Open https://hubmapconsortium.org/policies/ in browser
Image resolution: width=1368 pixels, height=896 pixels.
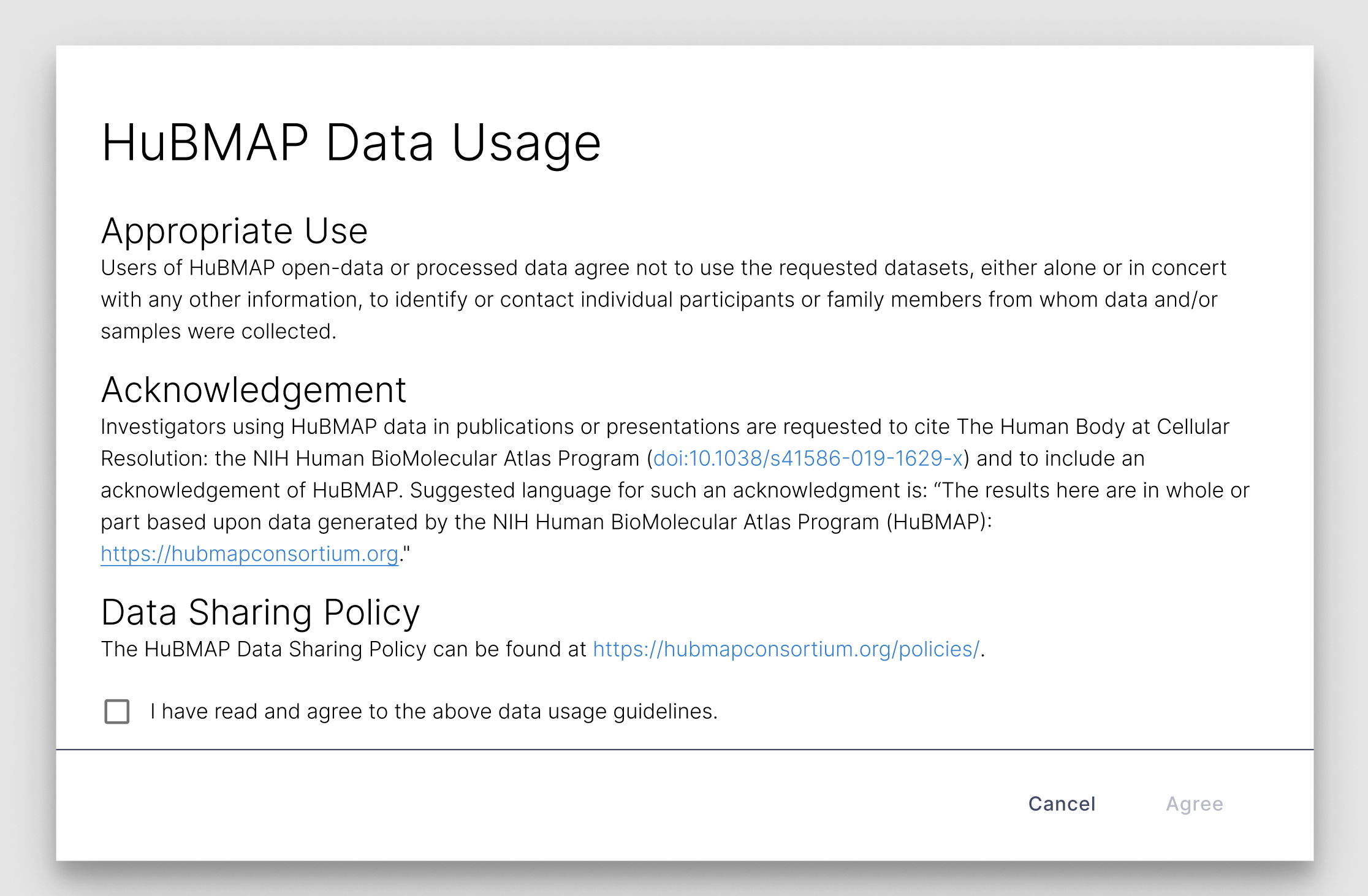tap(785, 649)
